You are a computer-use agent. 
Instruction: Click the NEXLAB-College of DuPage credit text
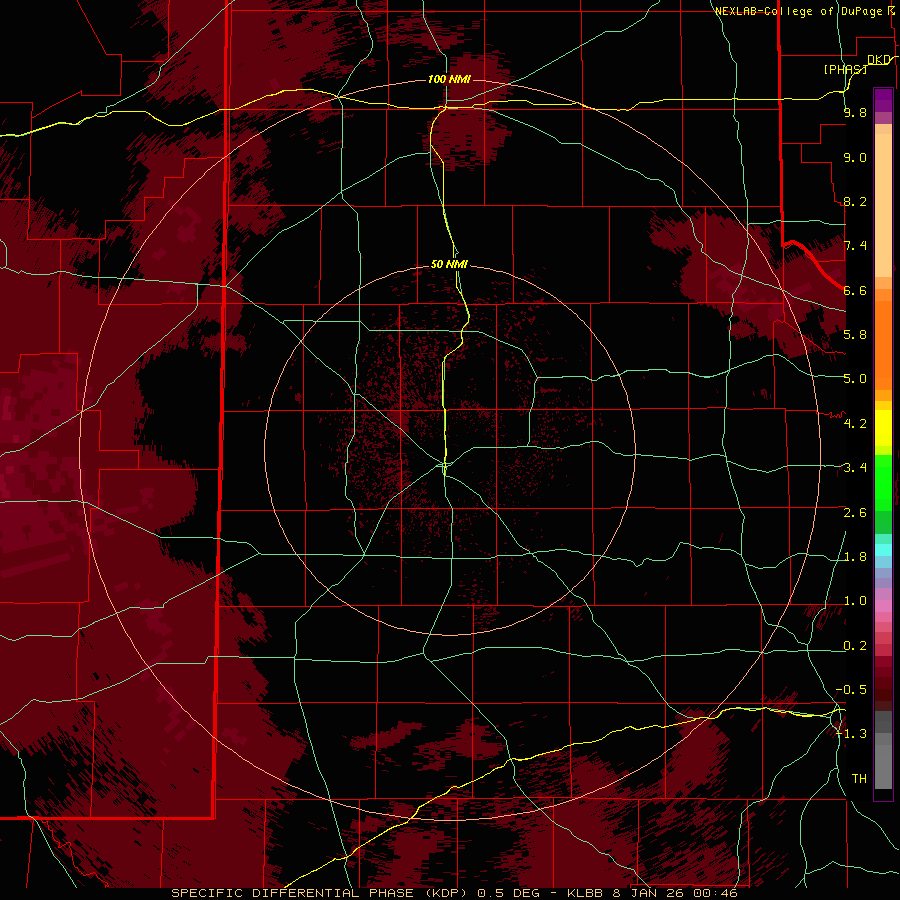click(799, 11)
